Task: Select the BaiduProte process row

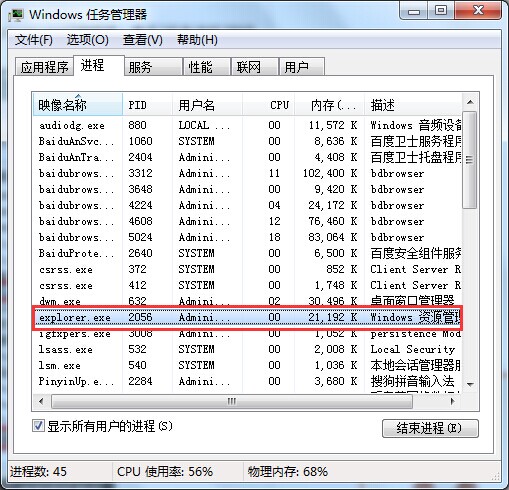Action: coord(248,253)
